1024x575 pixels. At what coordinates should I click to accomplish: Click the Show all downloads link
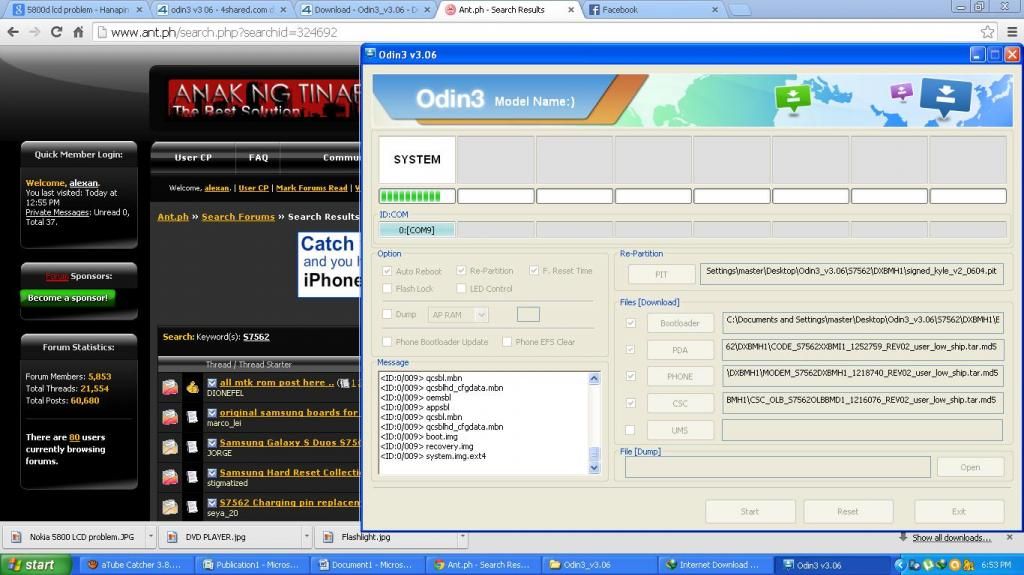click(x=951, y=538)
